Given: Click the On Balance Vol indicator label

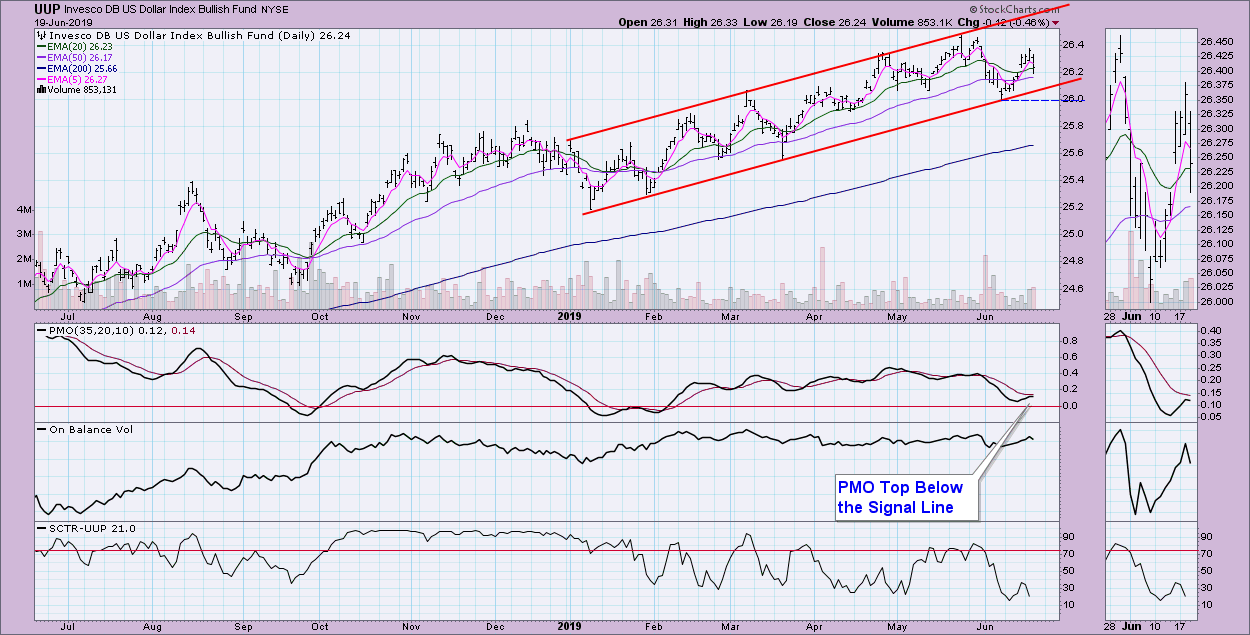Looking at the screenshot, I should click(x=85, y=429).
